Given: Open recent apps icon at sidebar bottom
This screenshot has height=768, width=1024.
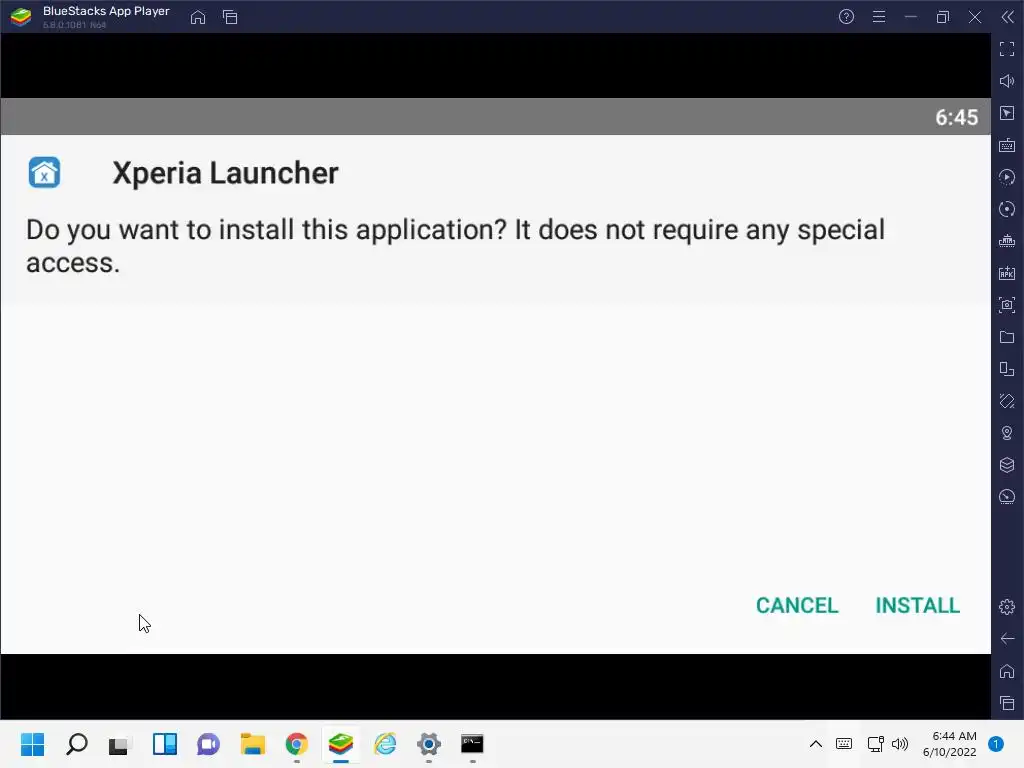Looking at the screenshot, I should [1007, 703].
